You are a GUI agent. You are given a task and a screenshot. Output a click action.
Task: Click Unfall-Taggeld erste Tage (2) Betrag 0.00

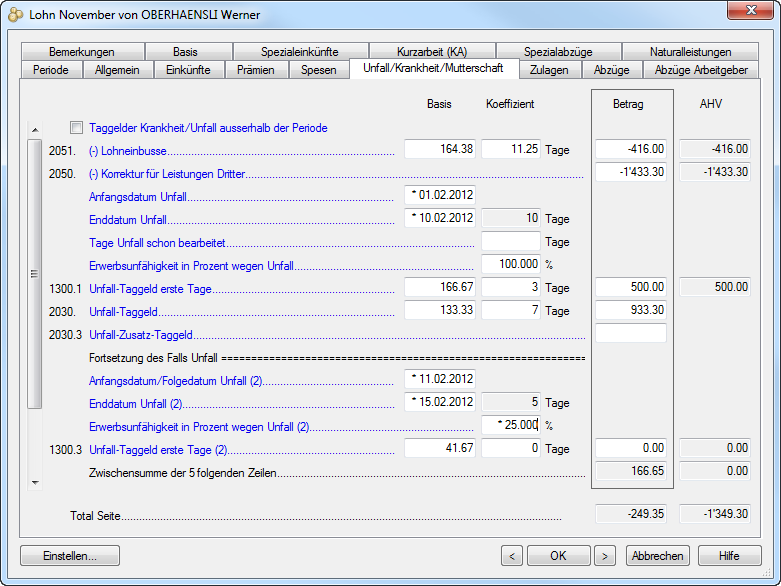(631, 448)
